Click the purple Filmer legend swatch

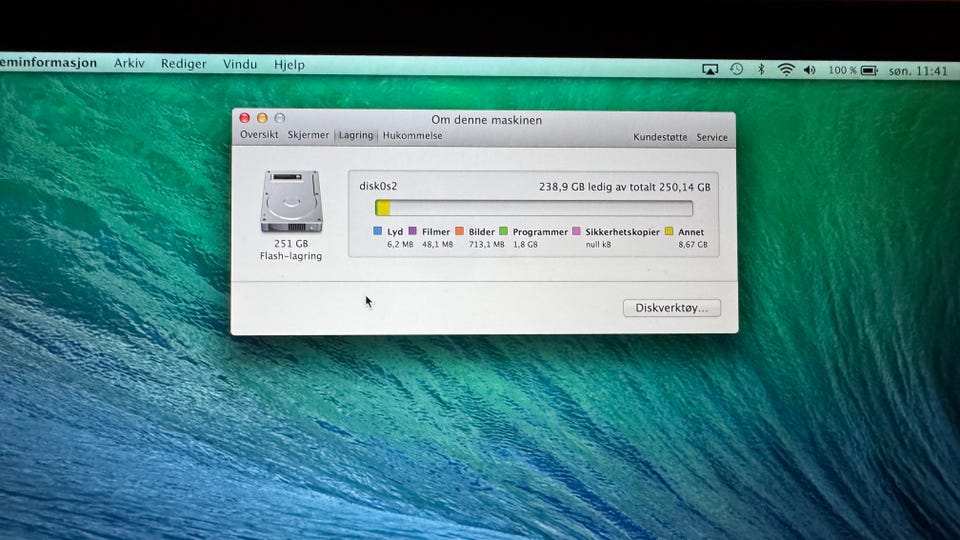pyautogui.click(x=413, y=231)
